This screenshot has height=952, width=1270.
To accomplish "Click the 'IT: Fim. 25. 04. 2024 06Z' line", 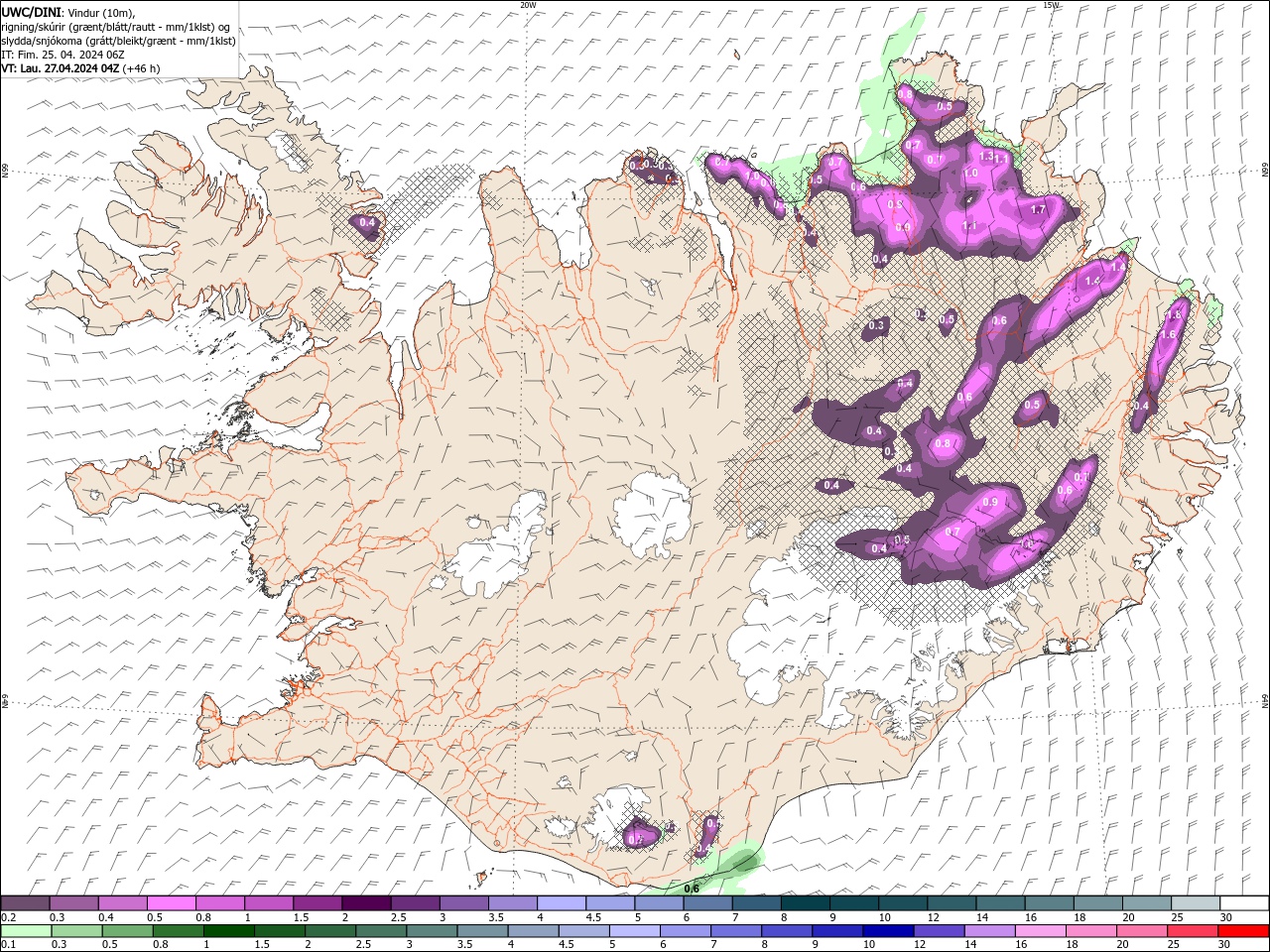I will 63,55.
